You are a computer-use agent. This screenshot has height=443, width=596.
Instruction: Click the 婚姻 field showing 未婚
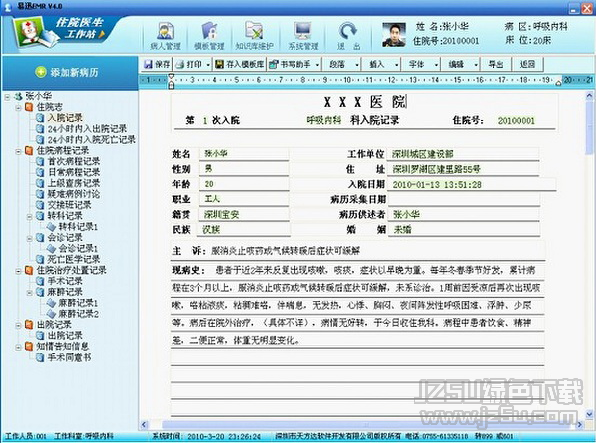(x=463, y=229)
